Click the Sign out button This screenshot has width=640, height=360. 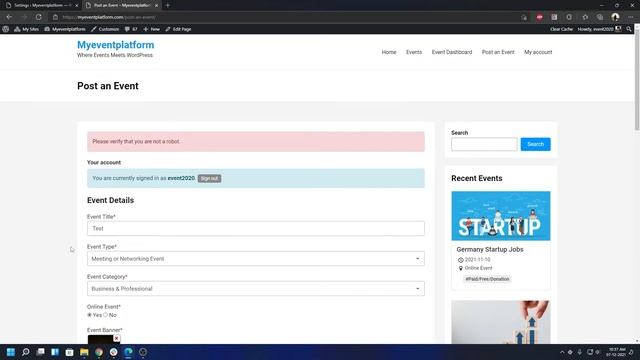(209, 178)
